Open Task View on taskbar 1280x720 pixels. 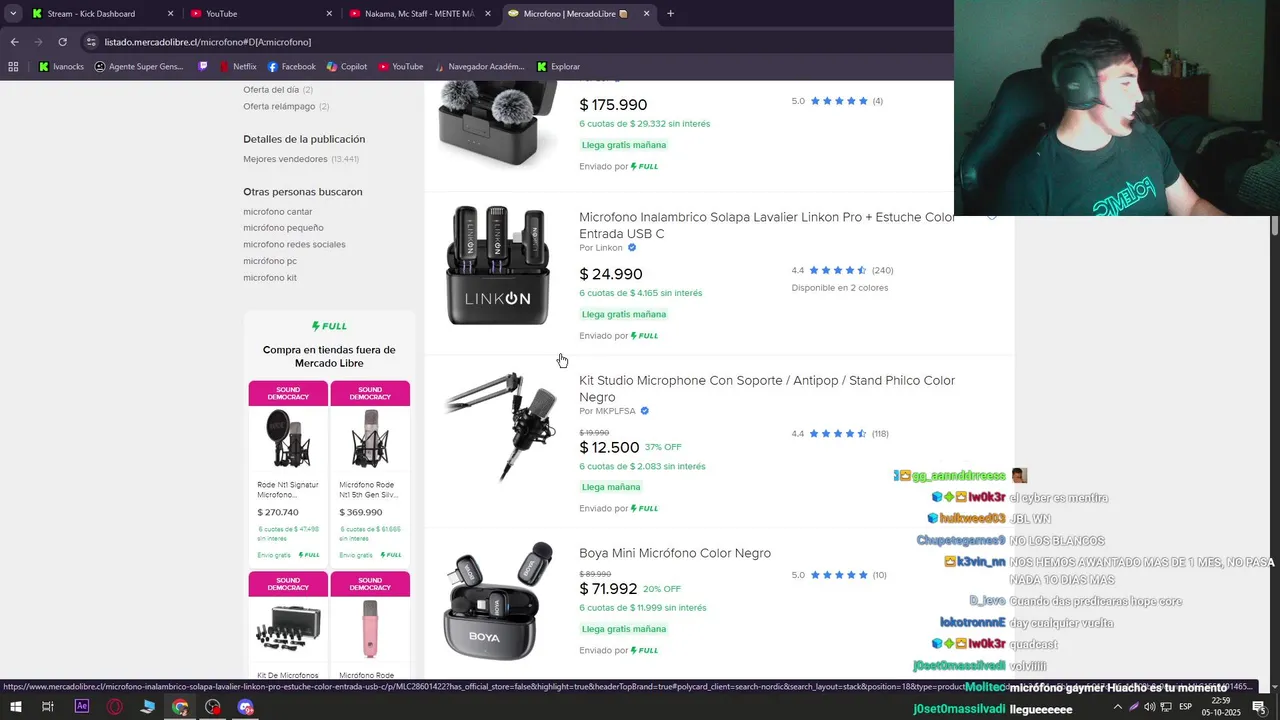pos(48,707)
